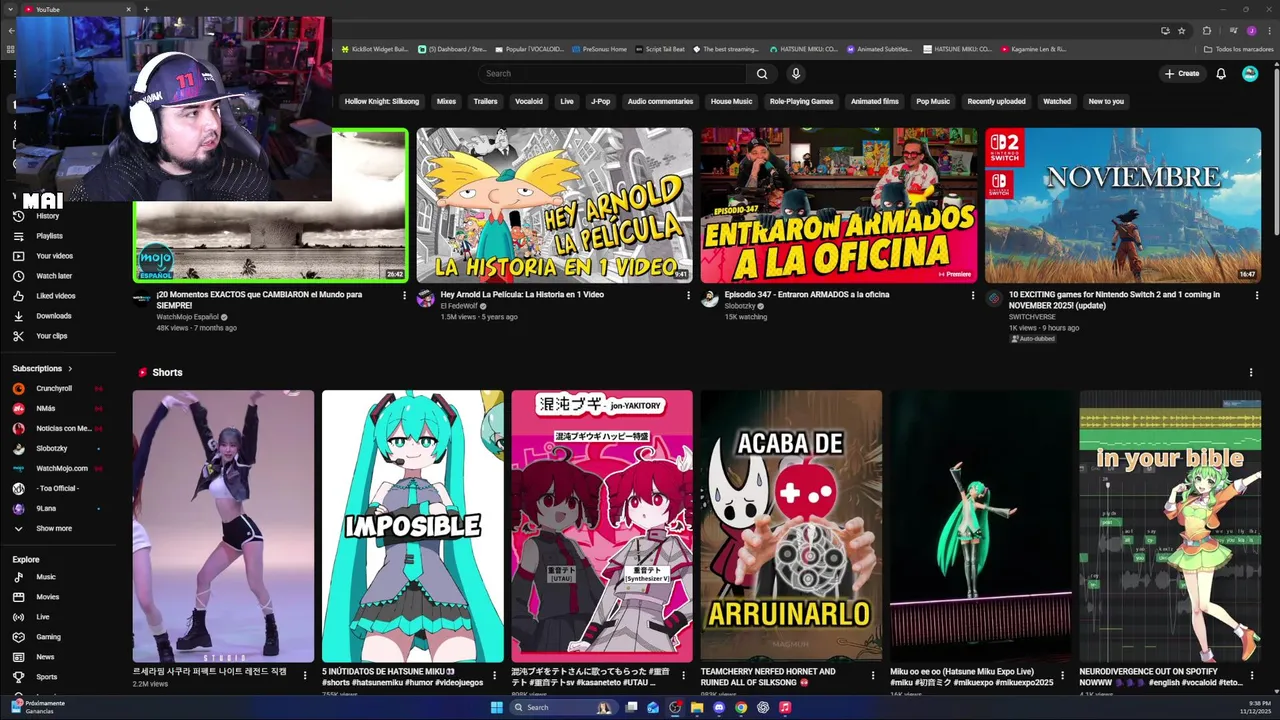Screen dimensions: 1280x720
Task: Select the Vocaloid filter chip
Action: [x=529, y=101]
